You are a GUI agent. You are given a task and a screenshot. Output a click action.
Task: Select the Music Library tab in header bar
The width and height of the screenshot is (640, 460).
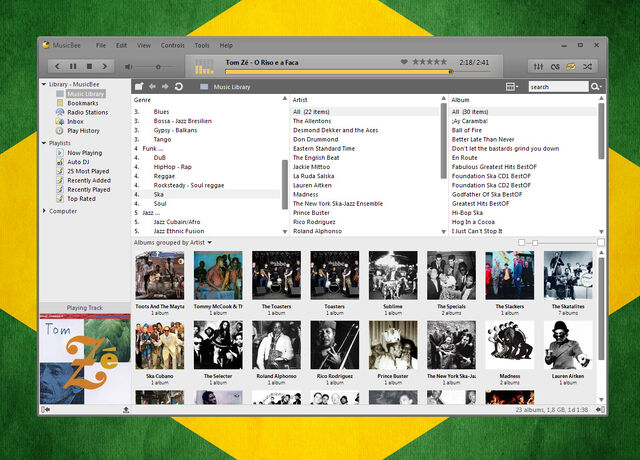coord(225,87)
